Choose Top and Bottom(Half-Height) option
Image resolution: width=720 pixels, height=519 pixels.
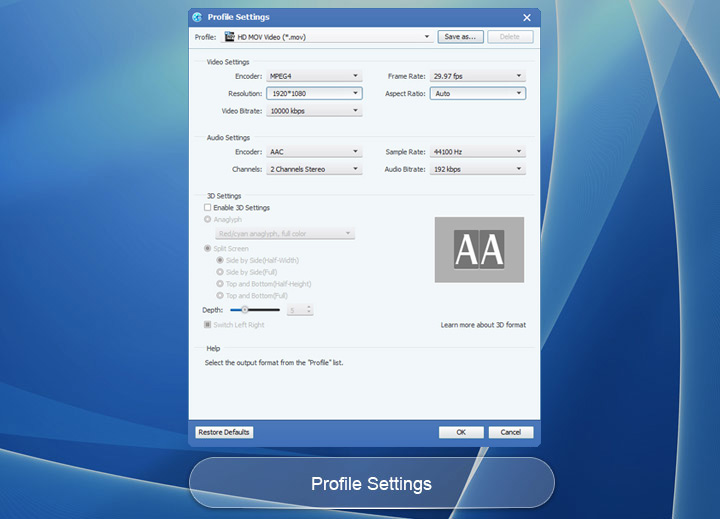pyautogui.click(x=220, y=284)
